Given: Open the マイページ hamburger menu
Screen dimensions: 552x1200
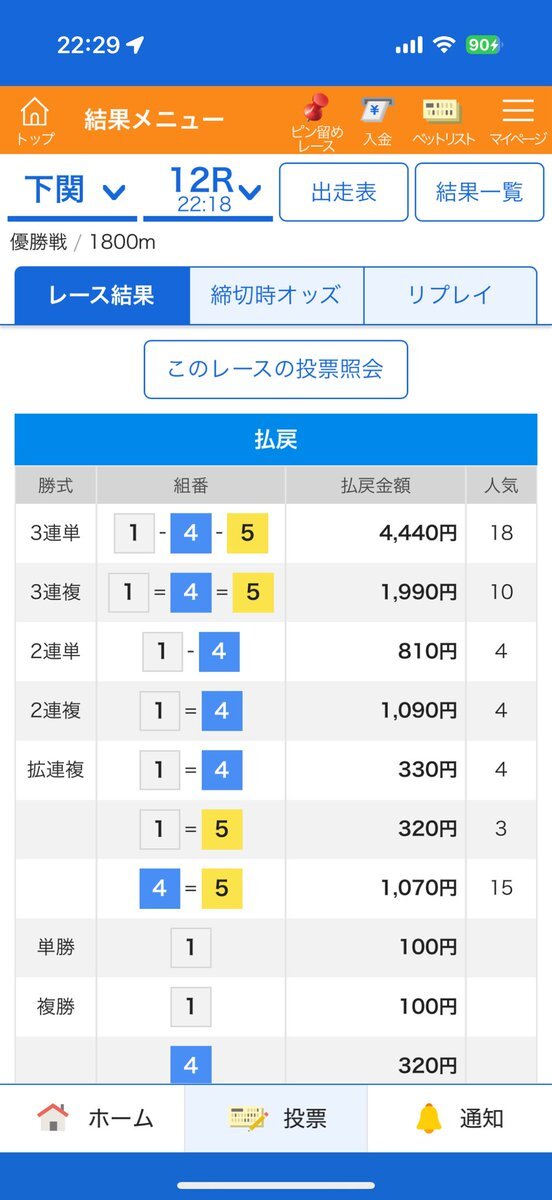Looking at the screenshot, I should 517,110.
